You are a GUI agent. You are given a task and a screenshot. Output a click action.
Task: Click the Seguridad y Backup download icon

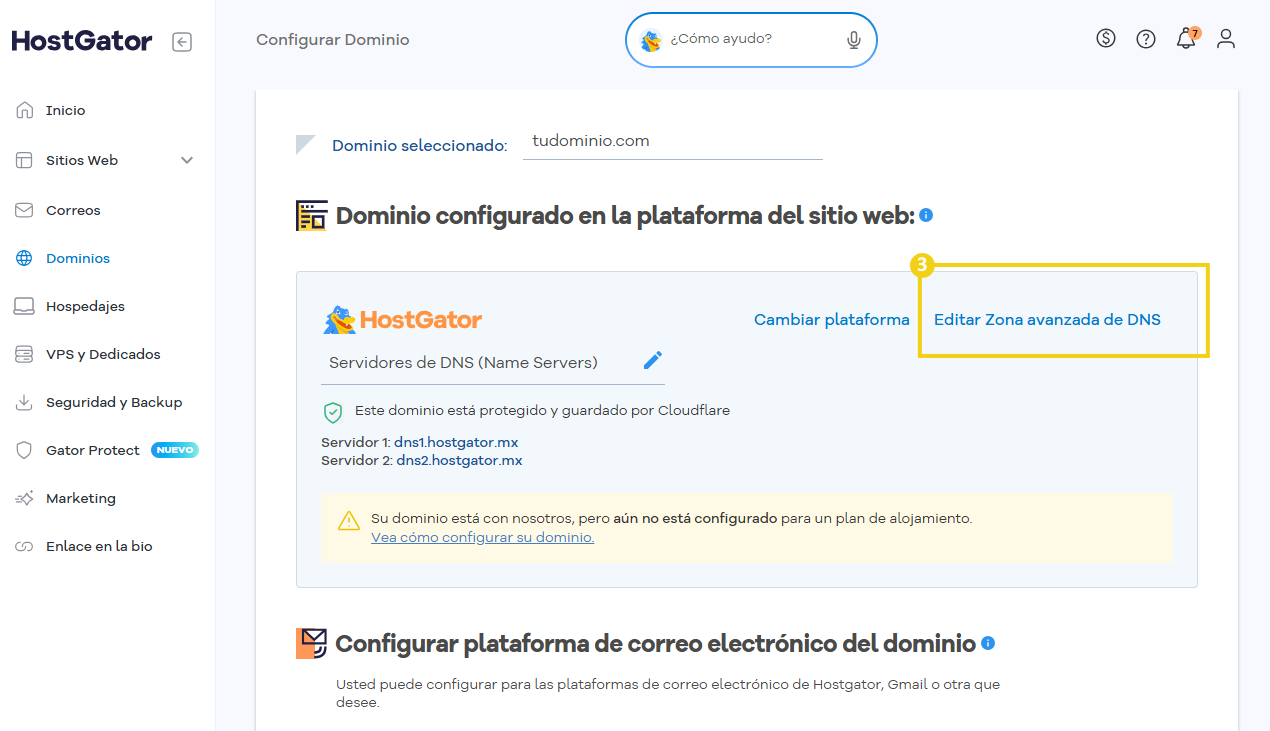[x=25, y=402]
